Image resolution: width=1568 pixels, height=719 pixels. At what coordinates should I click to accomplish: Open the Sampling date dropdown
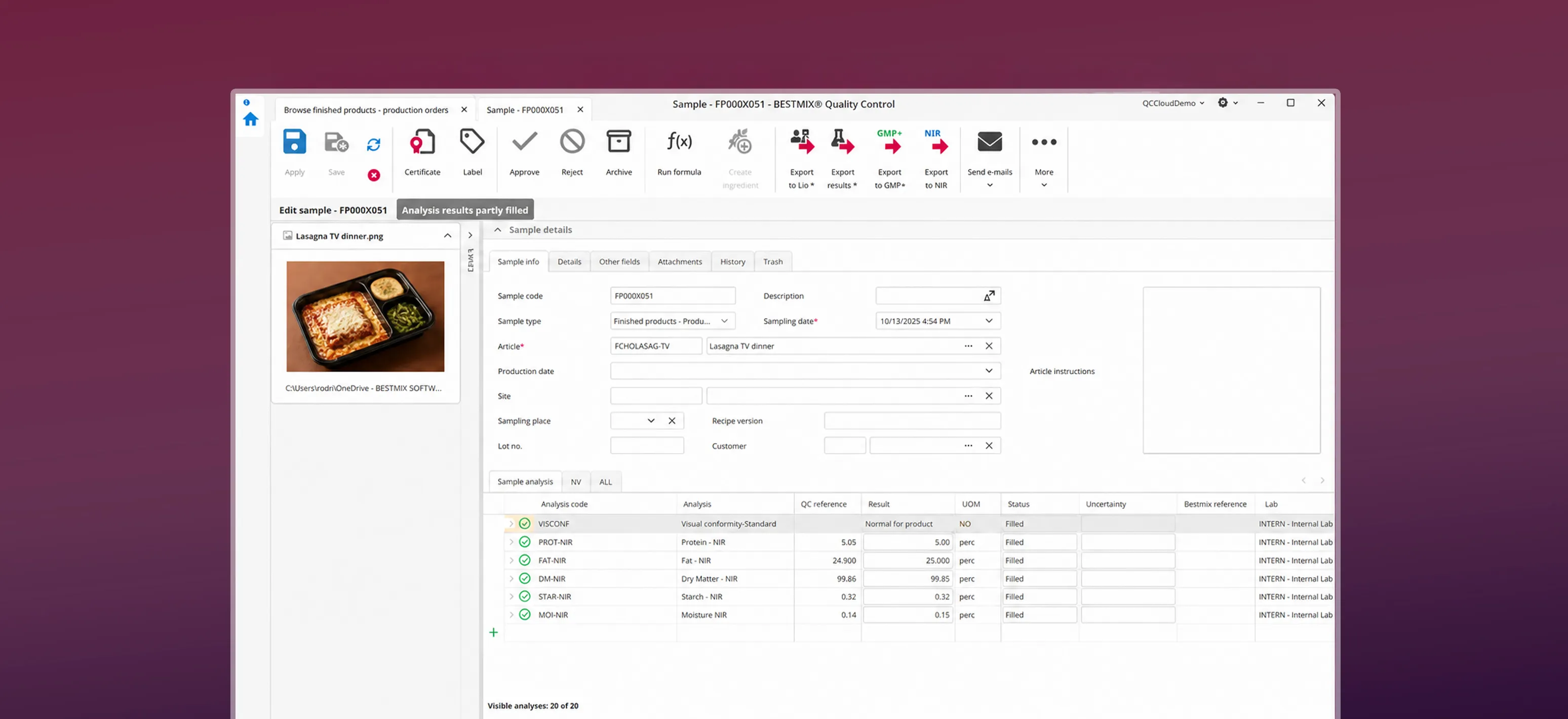point(989,321)
